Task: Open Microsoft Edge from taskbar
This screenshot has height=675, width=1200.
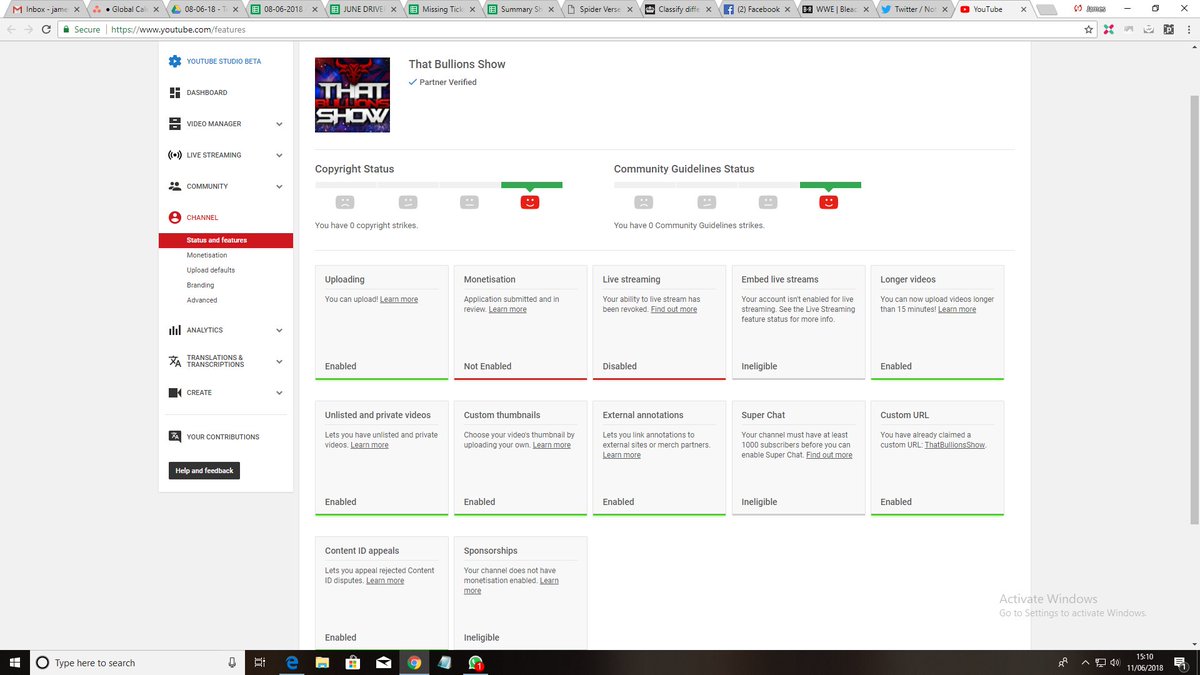Action: 292,662
